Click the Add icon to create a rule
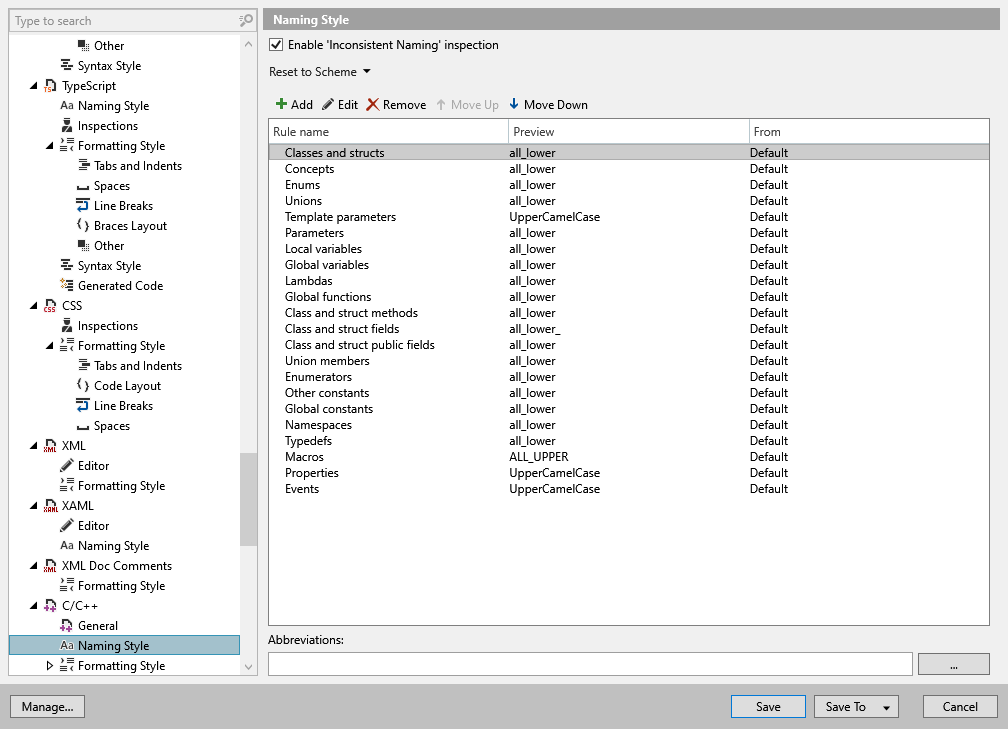This screenshot has height=729, width=1008. pyautogui.click(x=281, y=104)
